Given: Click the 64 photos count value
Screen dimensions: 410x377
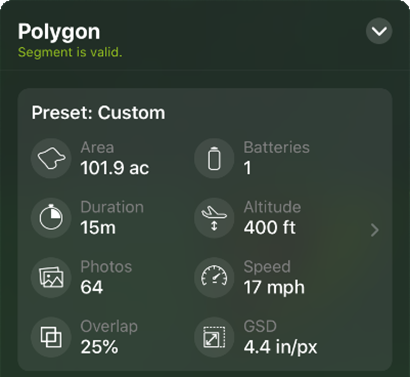Looking at the screenshot, I should click(92, 287).
